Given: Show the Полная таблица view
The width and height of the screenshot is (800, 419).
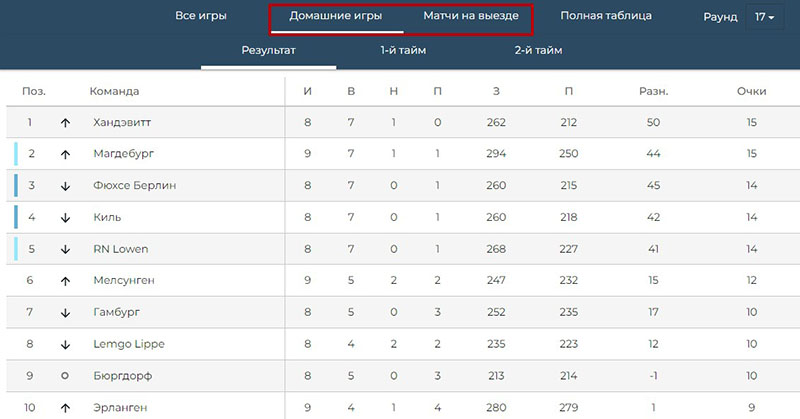Looking at the screenshot, I should (606, 16).
